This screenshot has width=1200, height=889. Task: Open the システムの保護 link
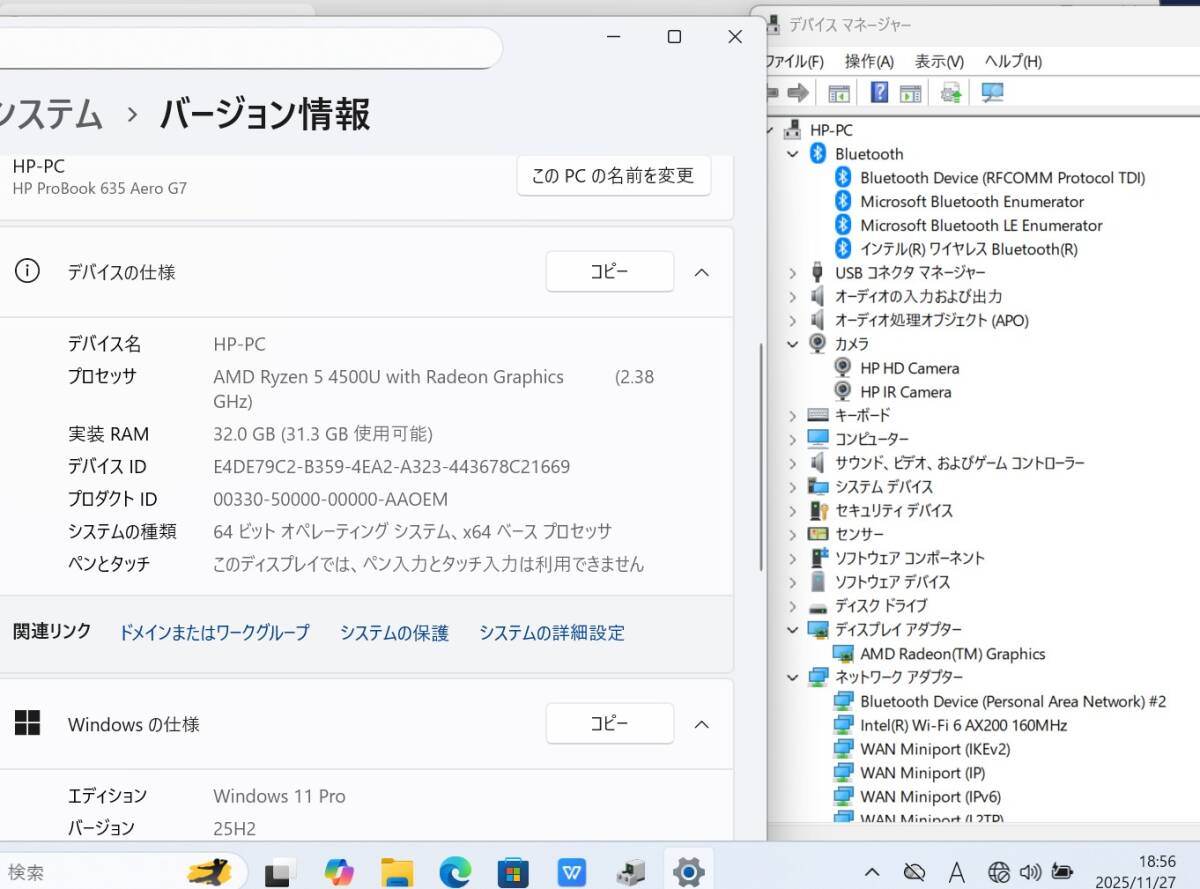pos(394,632)
